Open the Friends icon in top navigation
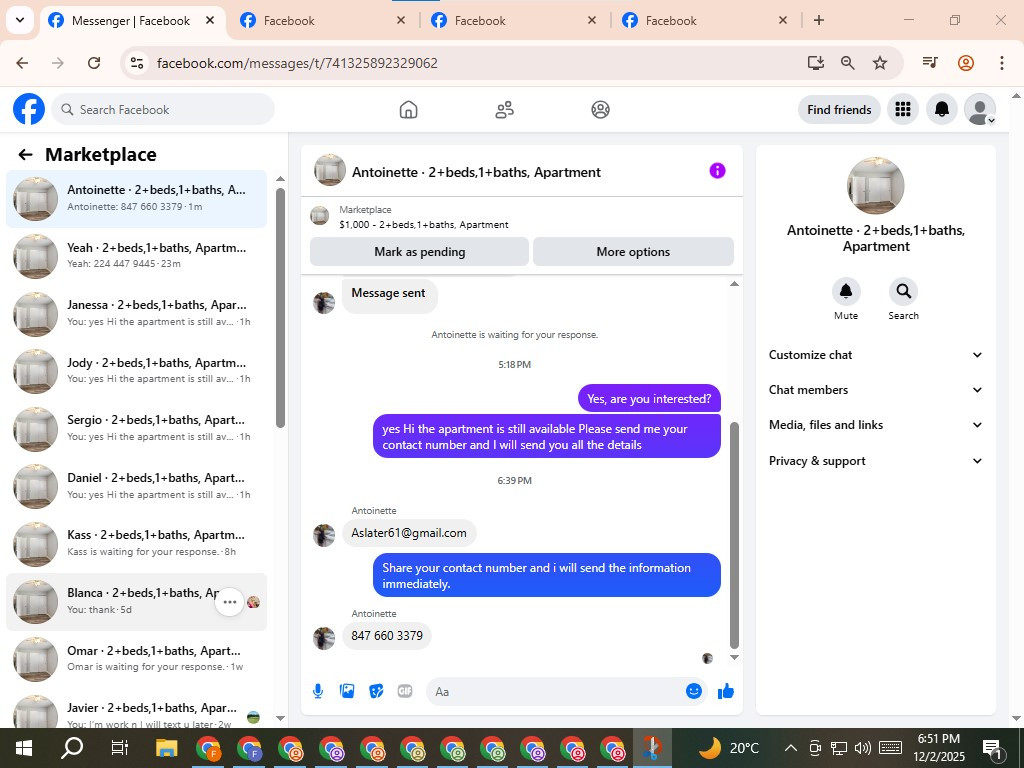This screenshot has height=768, width=1024. point(504,110)
